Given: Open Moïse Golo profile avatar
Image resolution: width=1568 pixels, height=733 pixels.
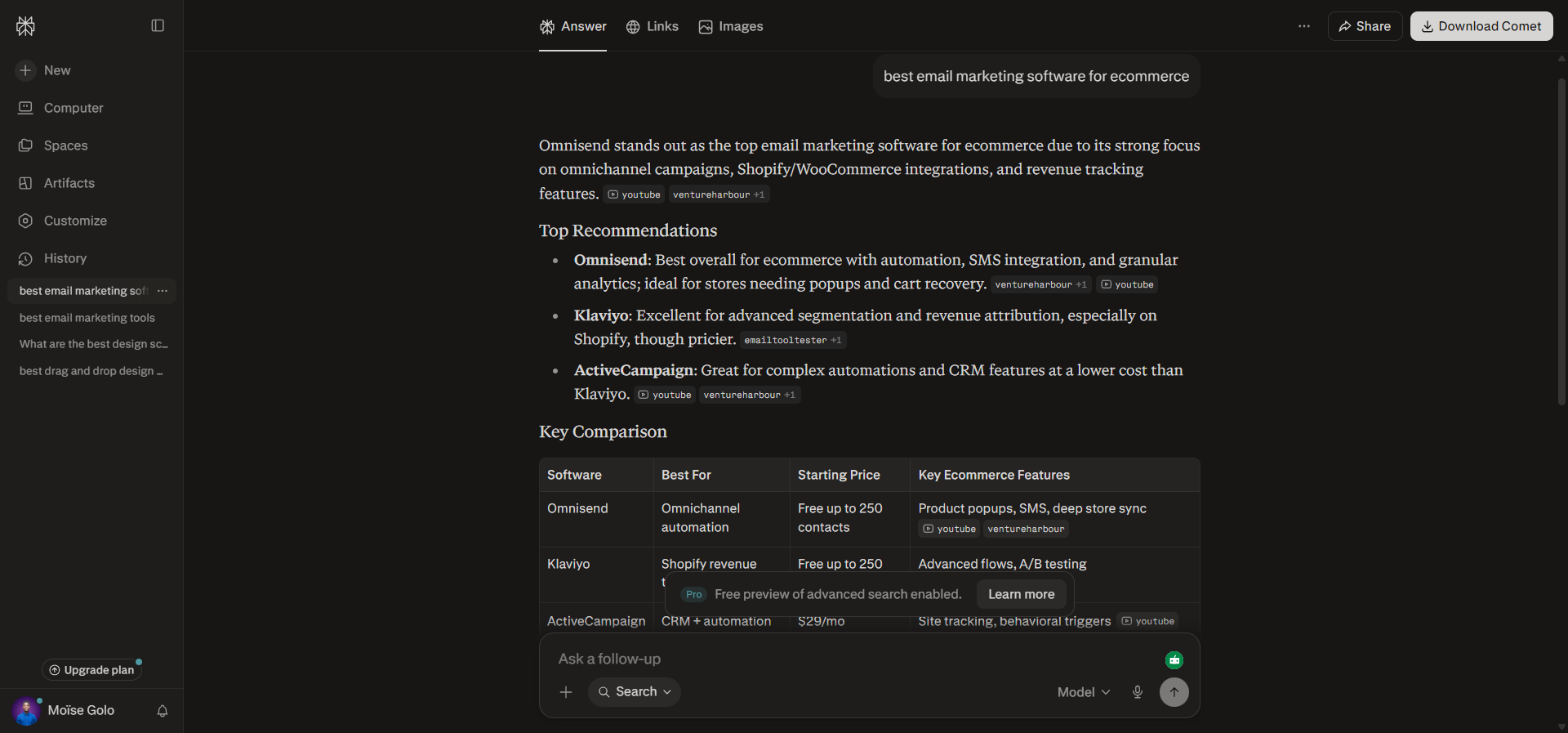Looking at the screenshot, I should [26, 711].
